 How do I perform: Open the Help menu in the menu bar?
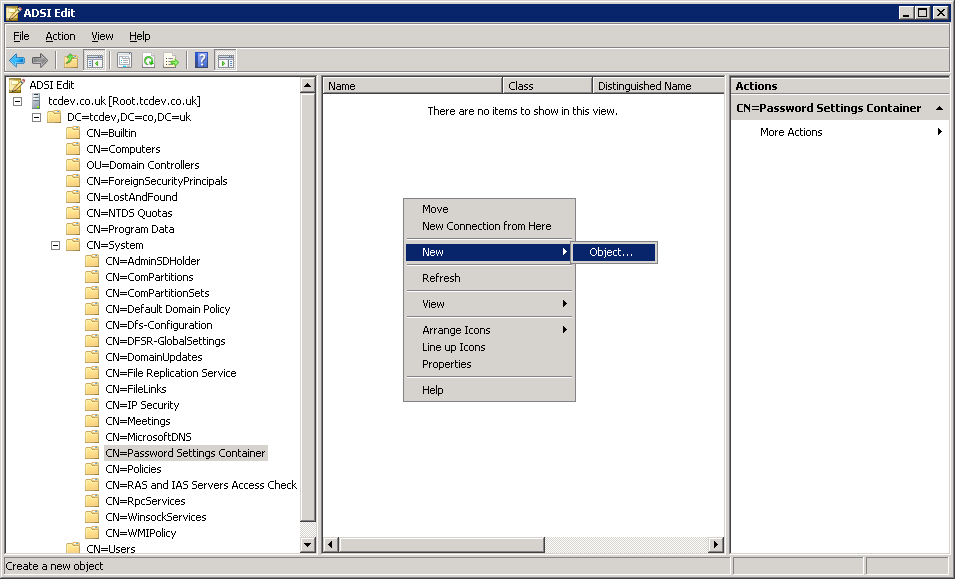139,37
